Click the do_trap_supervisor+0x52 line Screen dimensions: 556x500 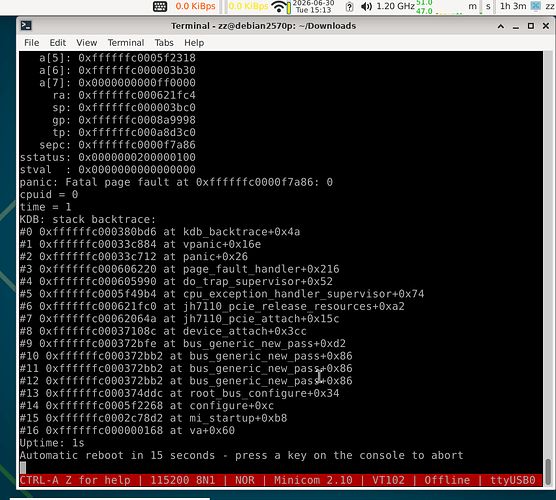176,282
